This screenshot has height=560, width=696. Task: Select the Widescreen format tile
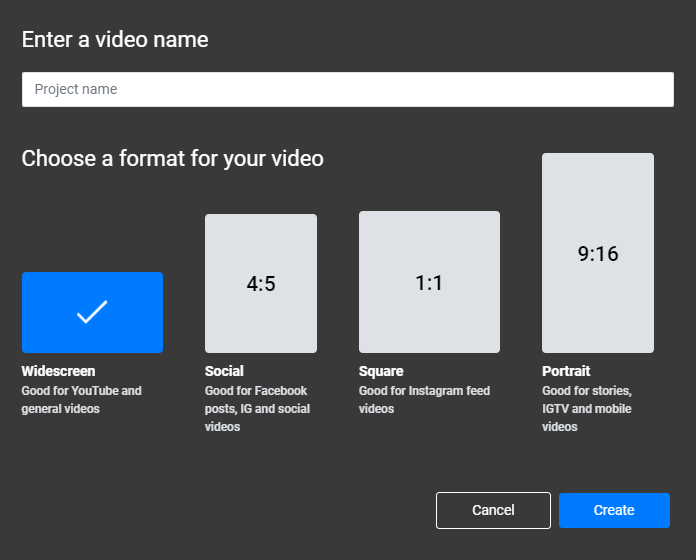coord(92,312)
